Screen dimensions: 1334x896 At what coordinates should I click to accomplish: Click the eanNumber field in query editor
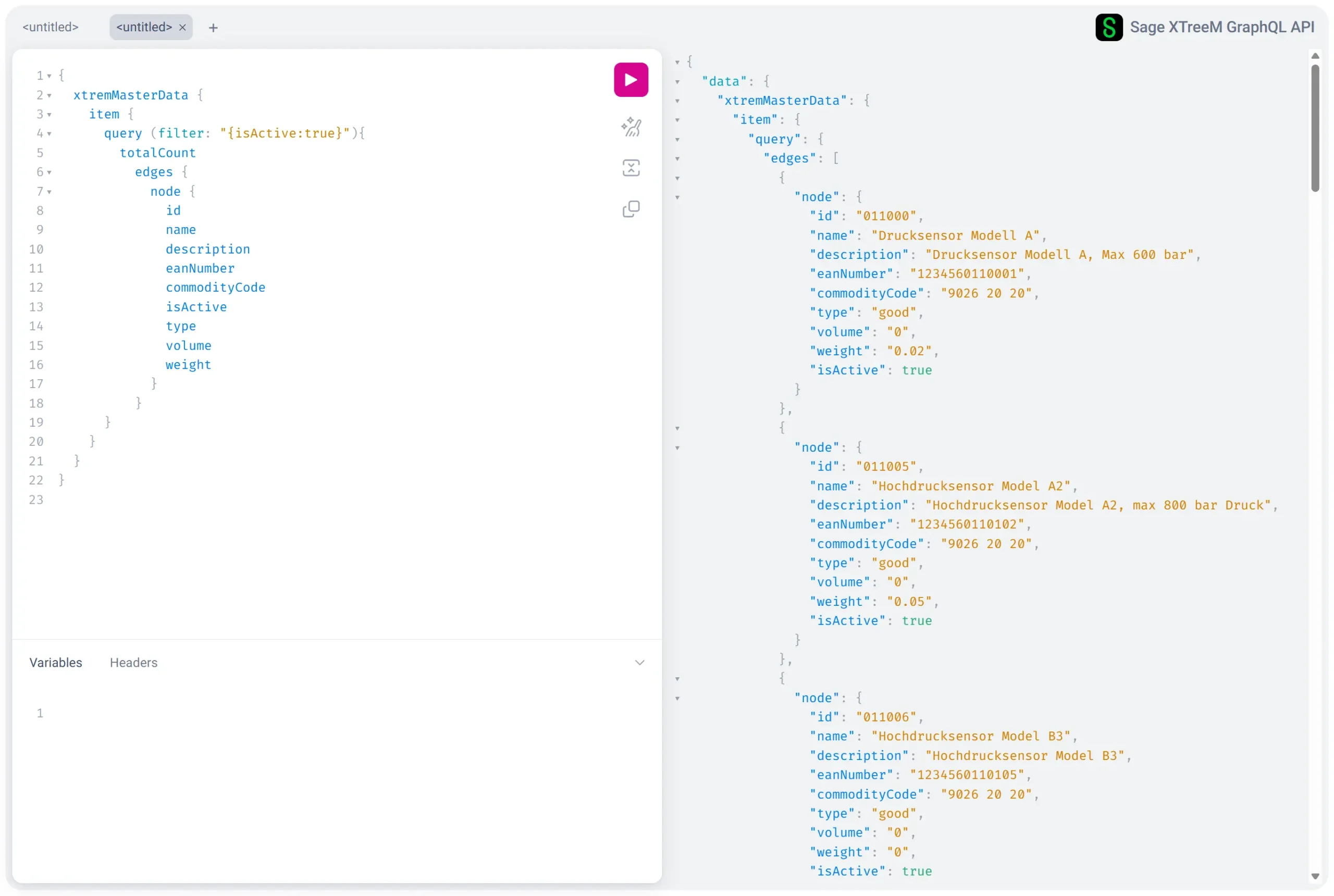click(x=200, y=268)
